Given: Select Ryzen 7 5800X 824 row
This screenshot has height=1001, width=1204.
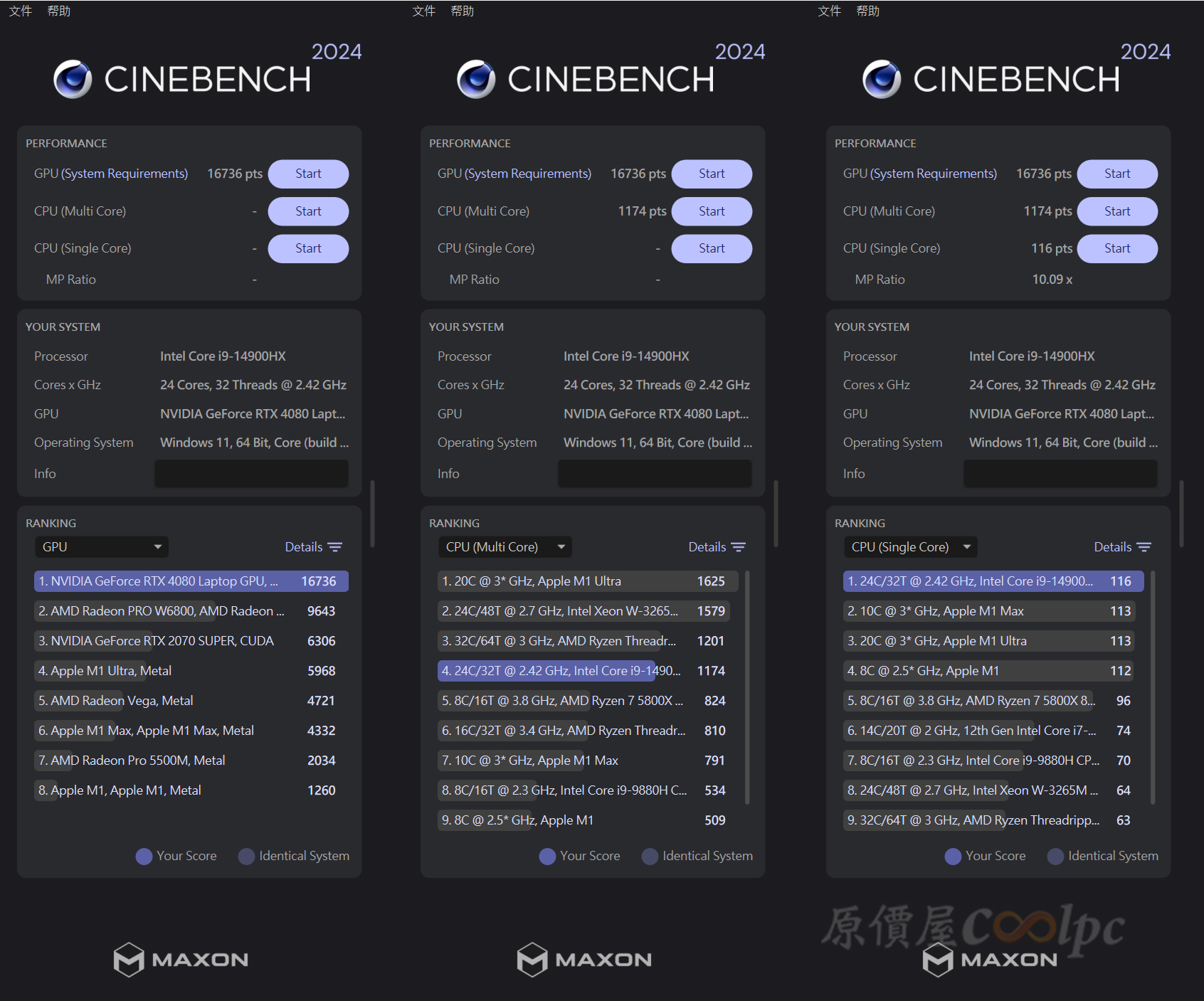Looking at the screenshot, I should [x=588, y=701].
